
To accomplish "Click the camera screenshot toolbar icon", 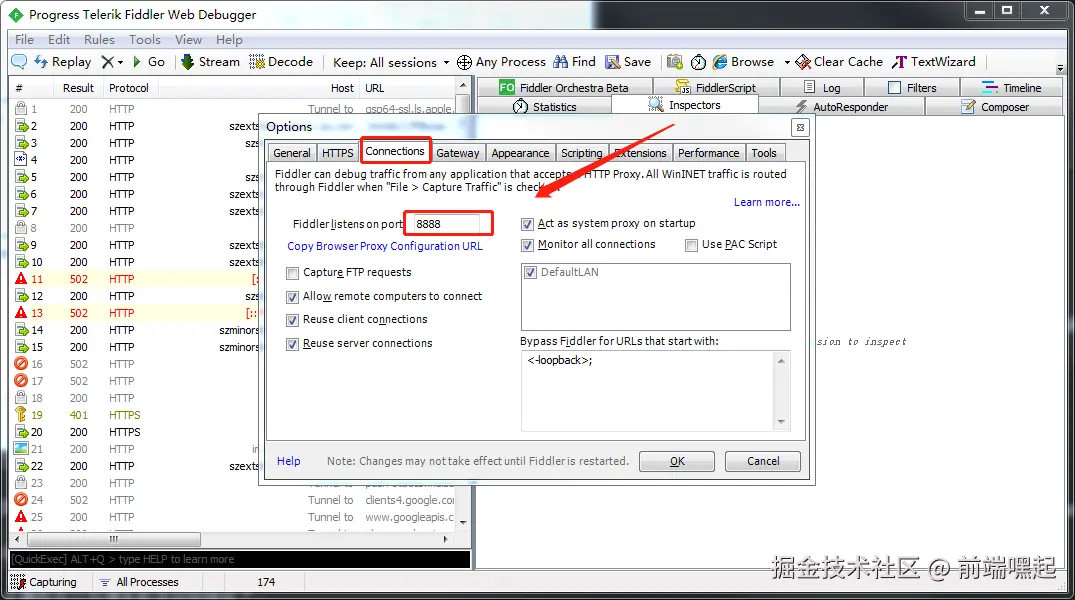I will (675, 62).
